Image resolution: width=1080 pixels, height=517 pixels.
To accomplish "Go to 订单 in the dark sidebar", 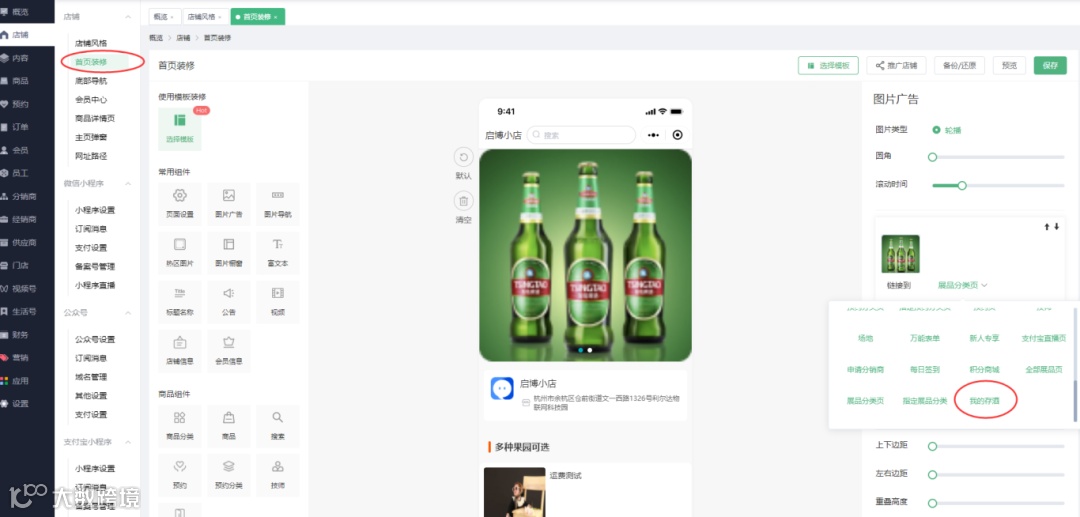I will click(21, 127).
